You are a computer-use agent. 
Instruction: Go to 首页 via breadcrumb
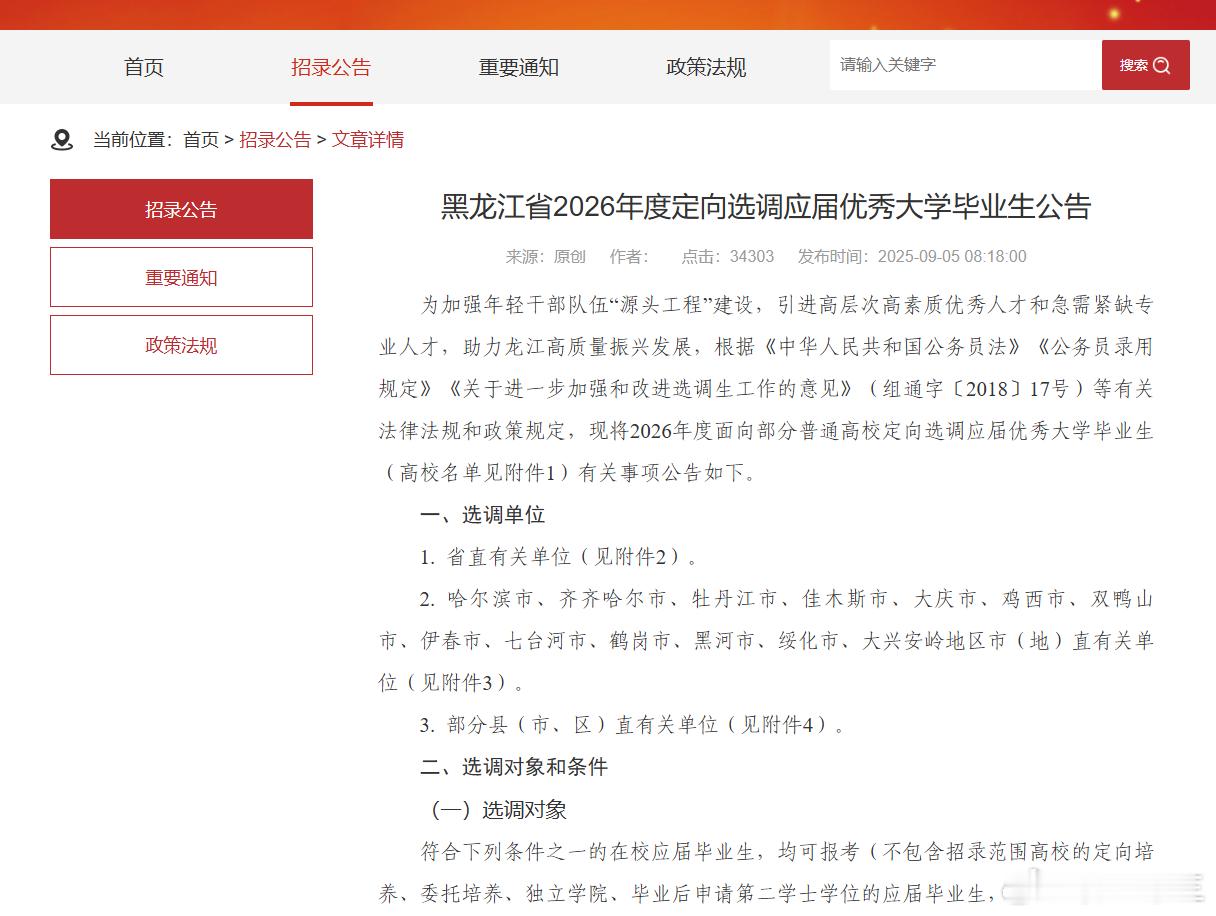(201, 140)
